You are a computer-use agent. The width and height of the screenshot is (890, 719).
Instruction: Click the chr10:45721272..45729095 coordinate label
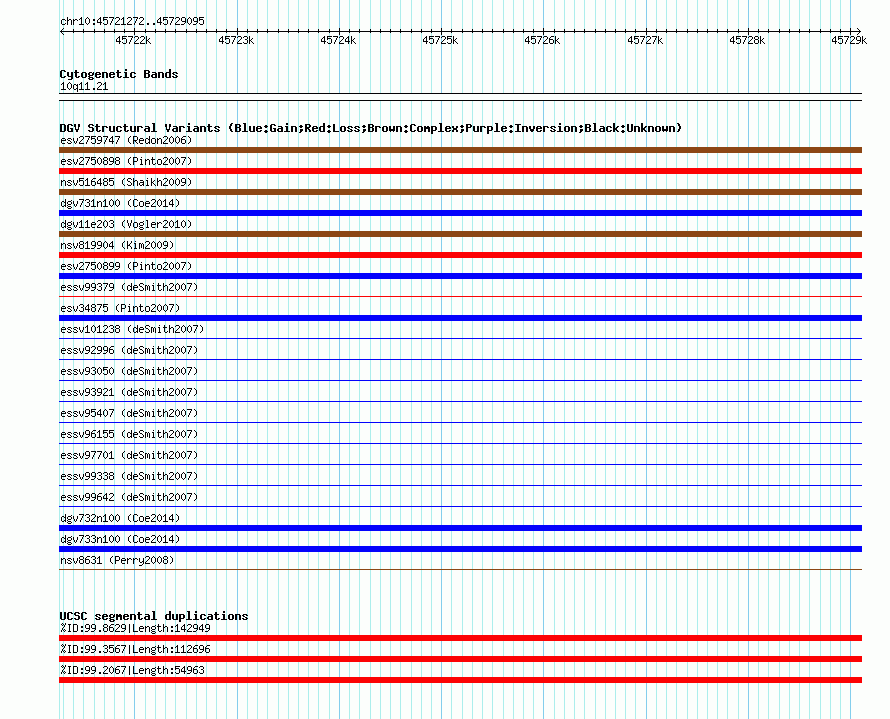coord(132,21)
